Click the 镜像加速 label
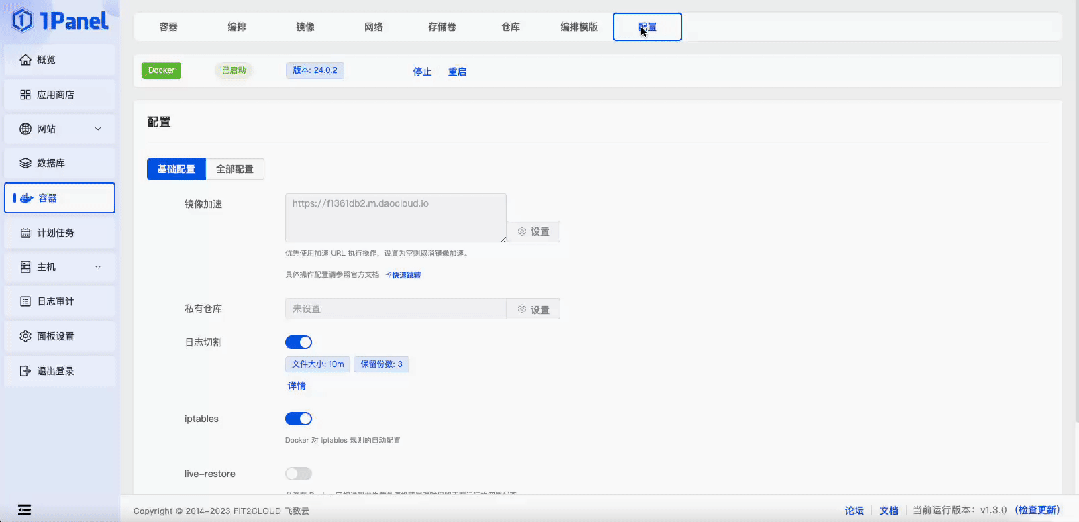 pos(203,204)
